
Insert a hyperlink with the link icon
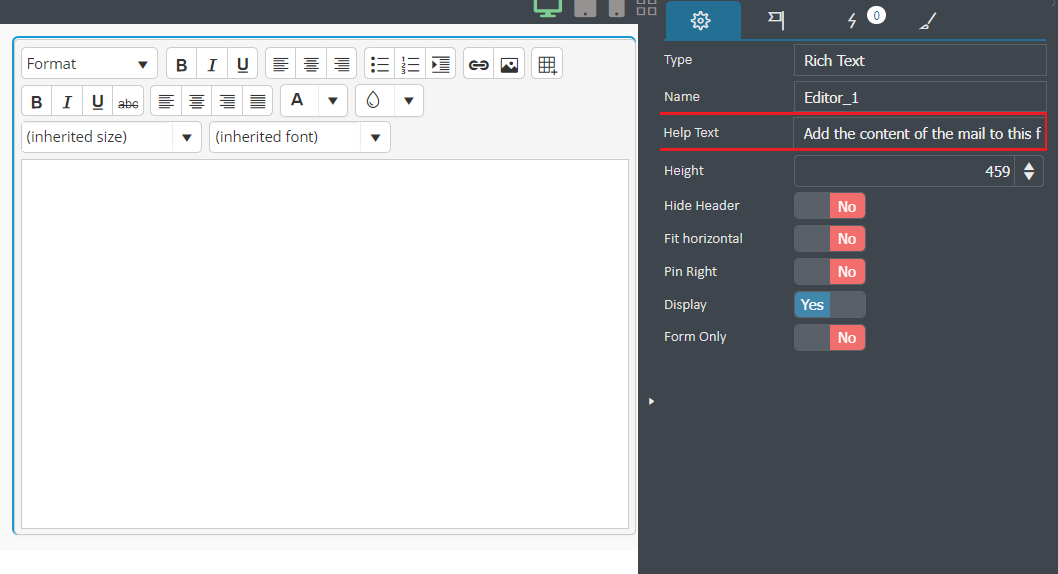[478, 64]
